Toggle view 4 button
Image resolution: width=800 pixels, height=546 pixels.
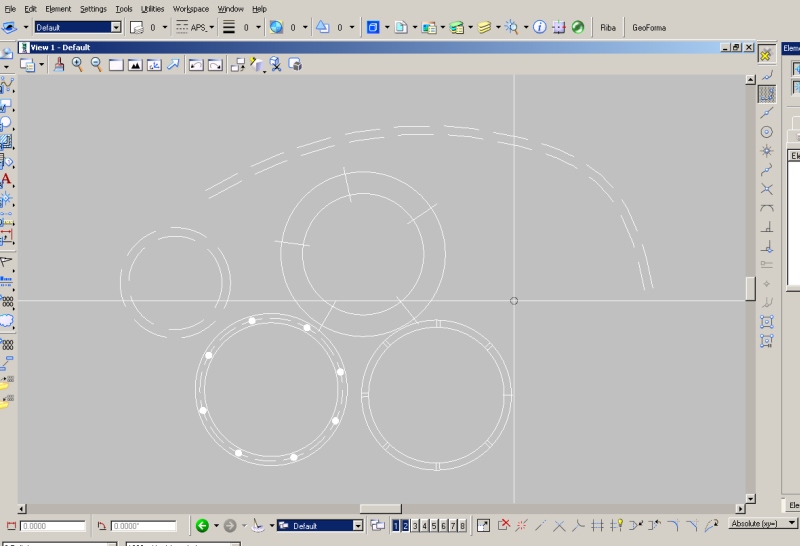424,526
